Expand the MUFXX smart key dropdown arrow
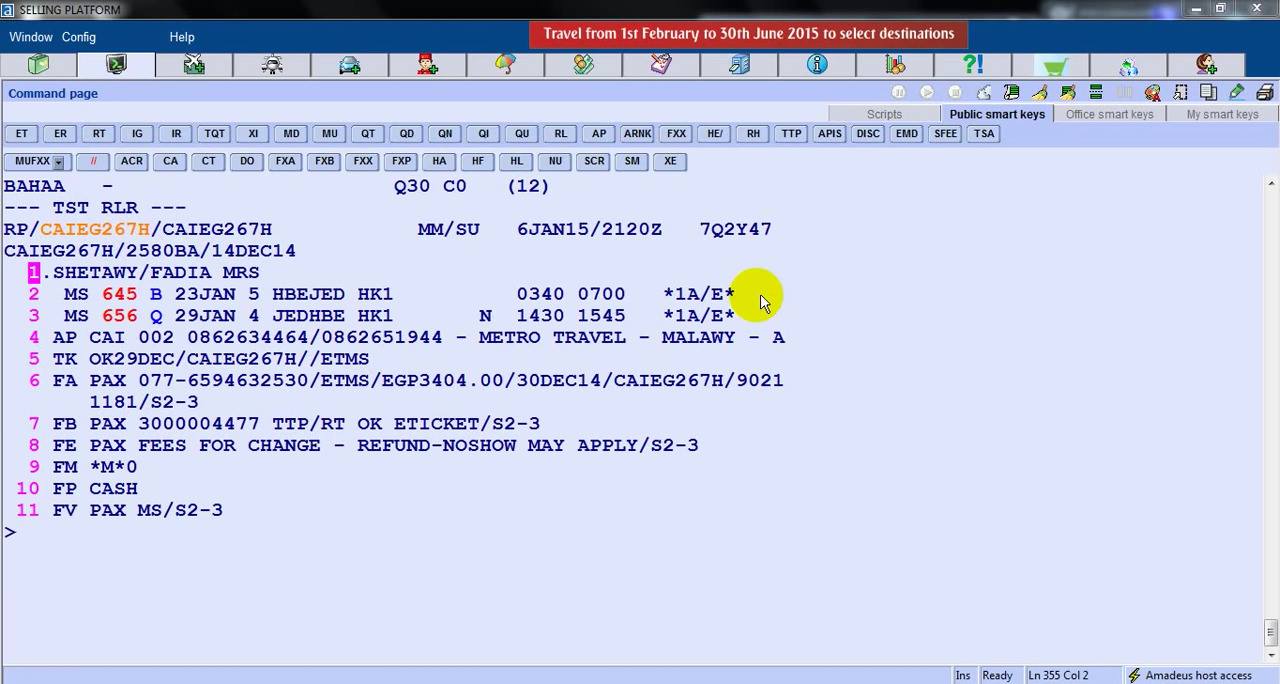The width and height of the screenshot is (1280, 684). coord(59,162)
